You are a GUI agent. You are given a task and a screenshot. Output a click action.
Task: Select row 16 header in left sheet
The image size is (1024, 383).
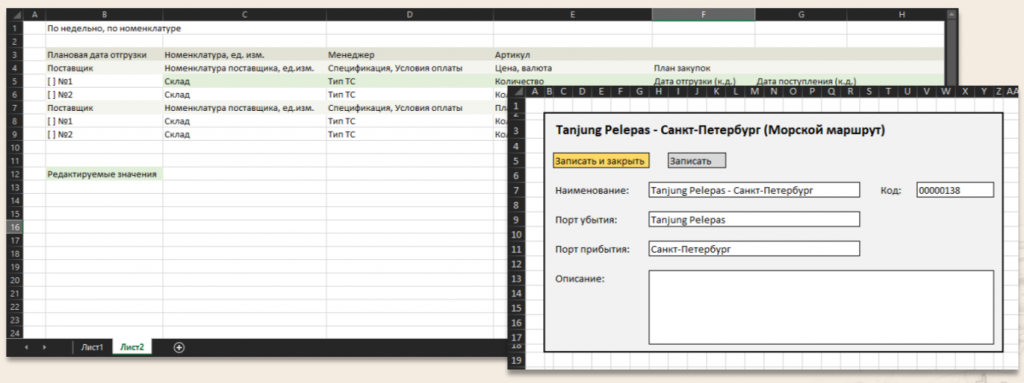tap(14, 227)
